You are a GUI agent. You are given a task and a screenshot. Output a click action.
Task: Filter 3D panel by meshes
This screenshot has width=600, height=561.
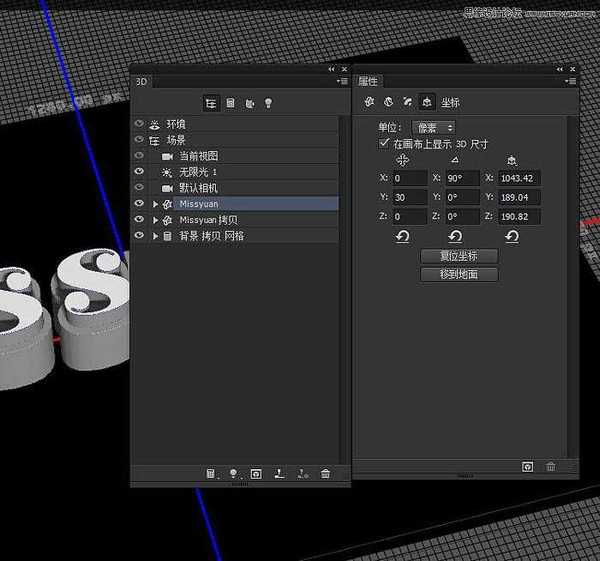230,103
